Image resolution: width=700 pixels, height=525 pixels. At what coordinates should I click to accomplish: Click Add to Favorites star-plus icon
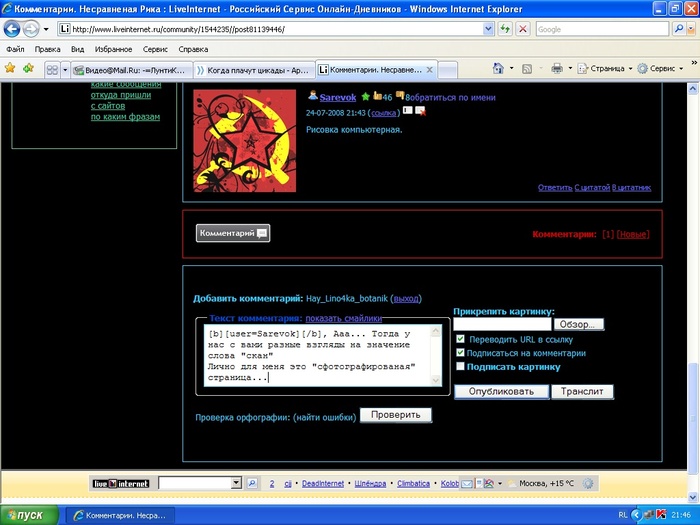click(29, 68)
